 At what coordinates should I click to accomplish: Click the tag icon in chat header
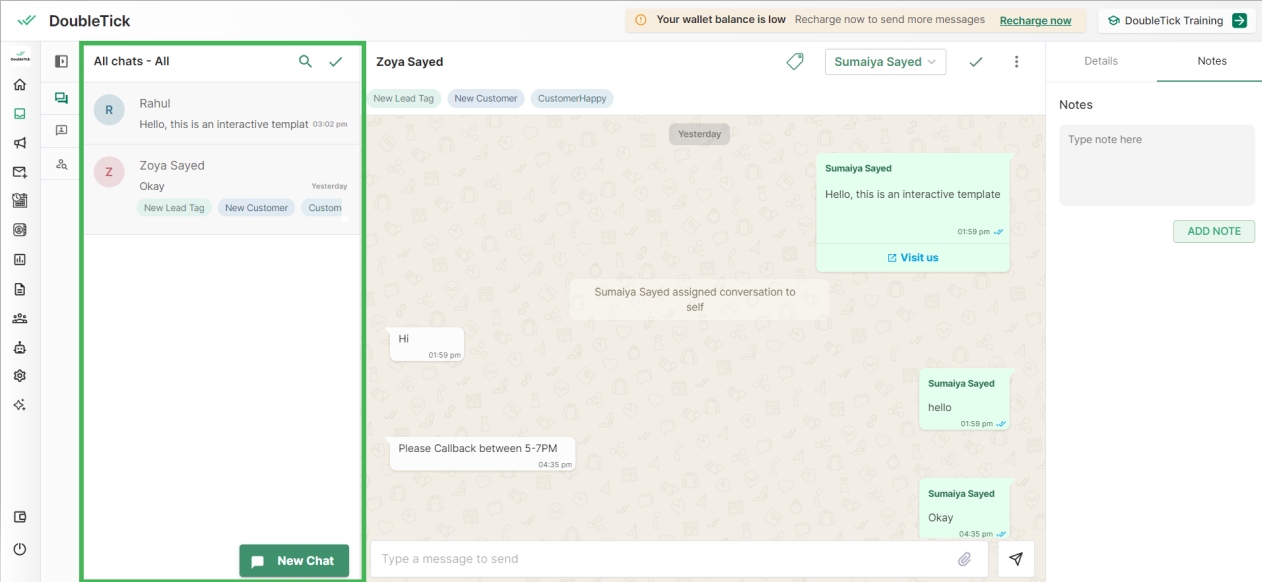(795, 62)
